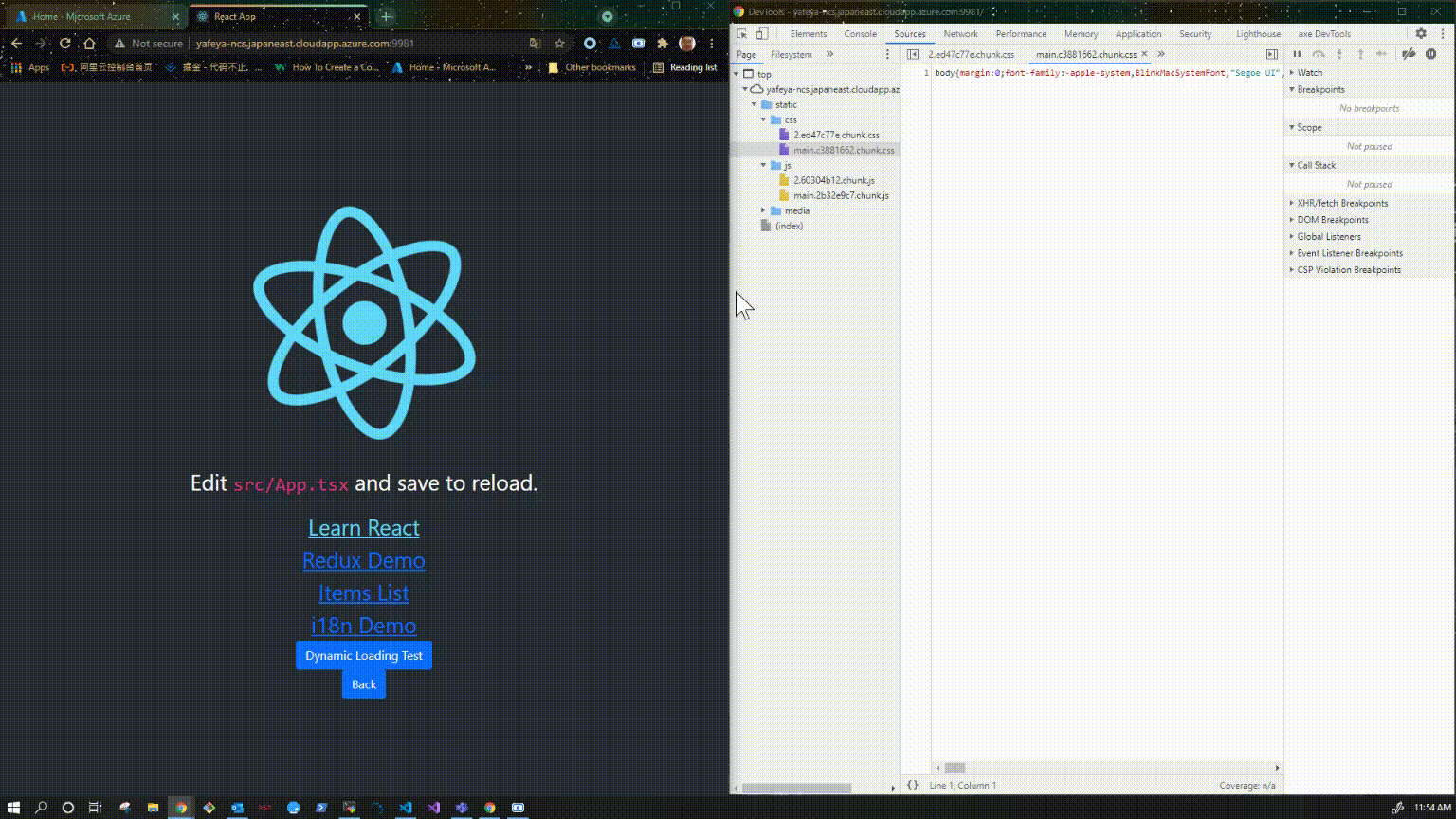1456x819 pixels.
Task: Click the Dynamic Loading Test button
Action: click(x=364, y=655)
